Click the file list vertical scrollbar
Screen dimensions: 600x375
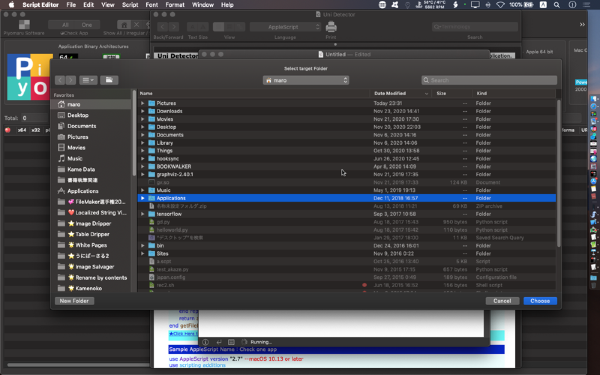(x=559, y=173)
